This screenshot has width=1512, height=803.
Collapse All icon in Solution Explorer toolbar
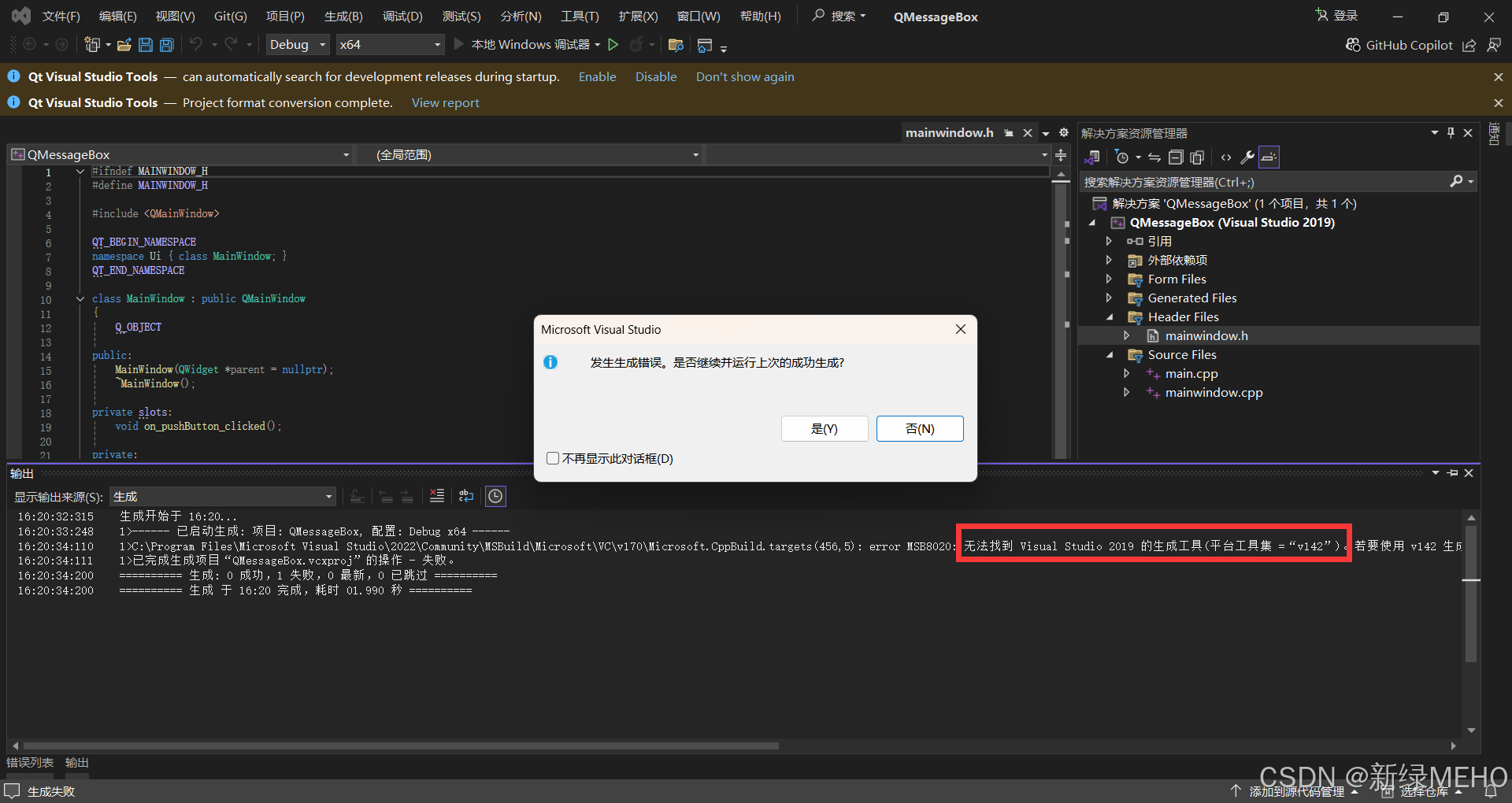1176,157
